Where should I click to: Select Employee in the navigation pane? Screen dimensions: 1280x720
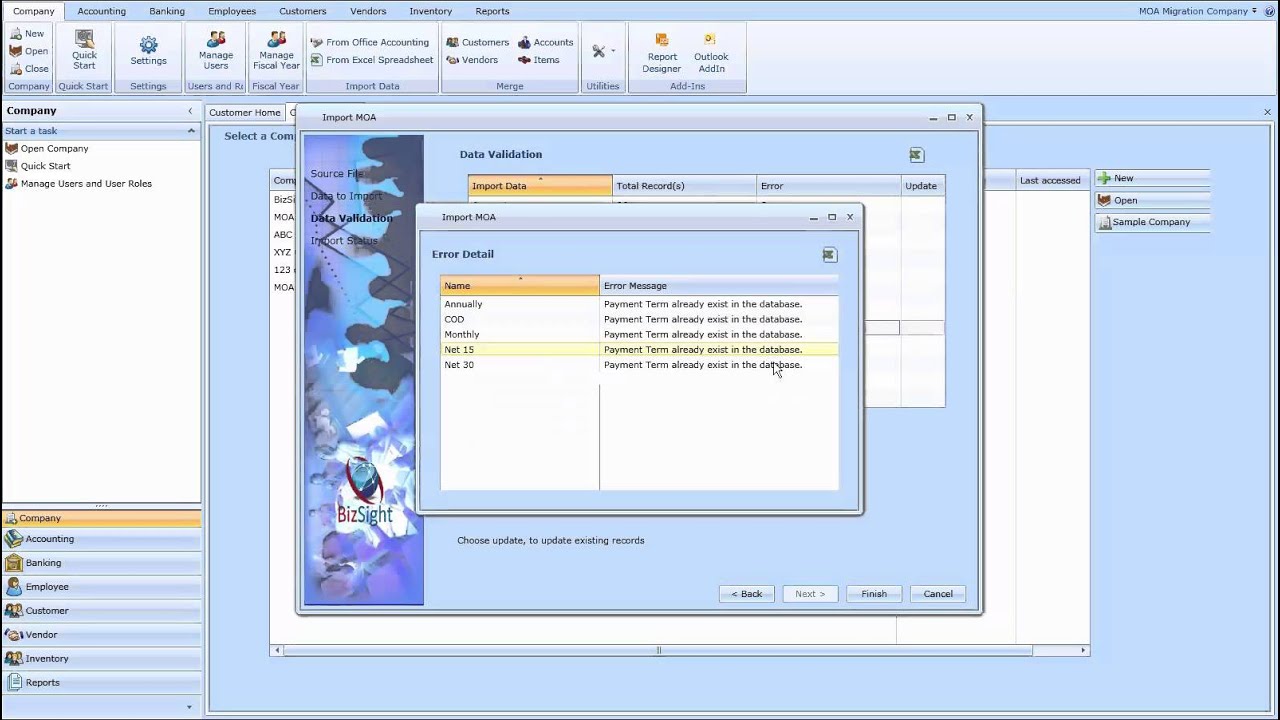click(x=101, y=587)
